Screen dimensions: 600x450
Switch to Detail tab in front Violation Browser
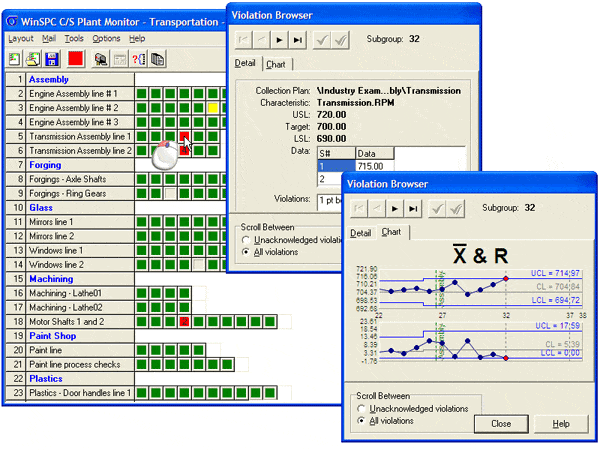(x=361, y=233)
